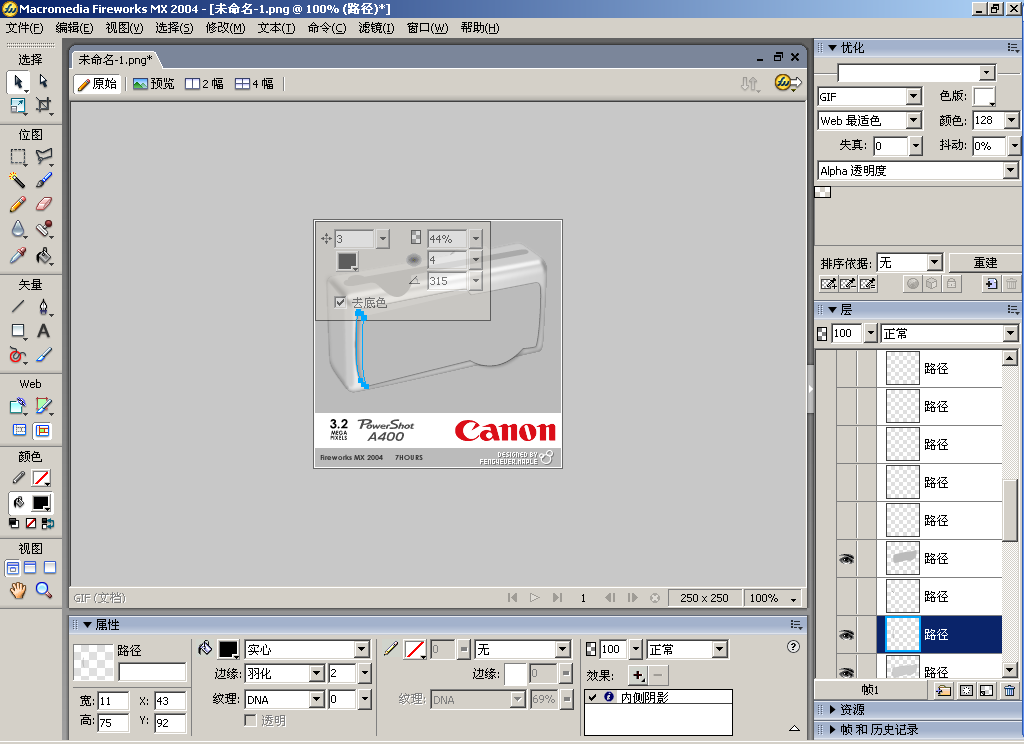
Task: Switch to the 预览 tab
Action: pos(153,84)
